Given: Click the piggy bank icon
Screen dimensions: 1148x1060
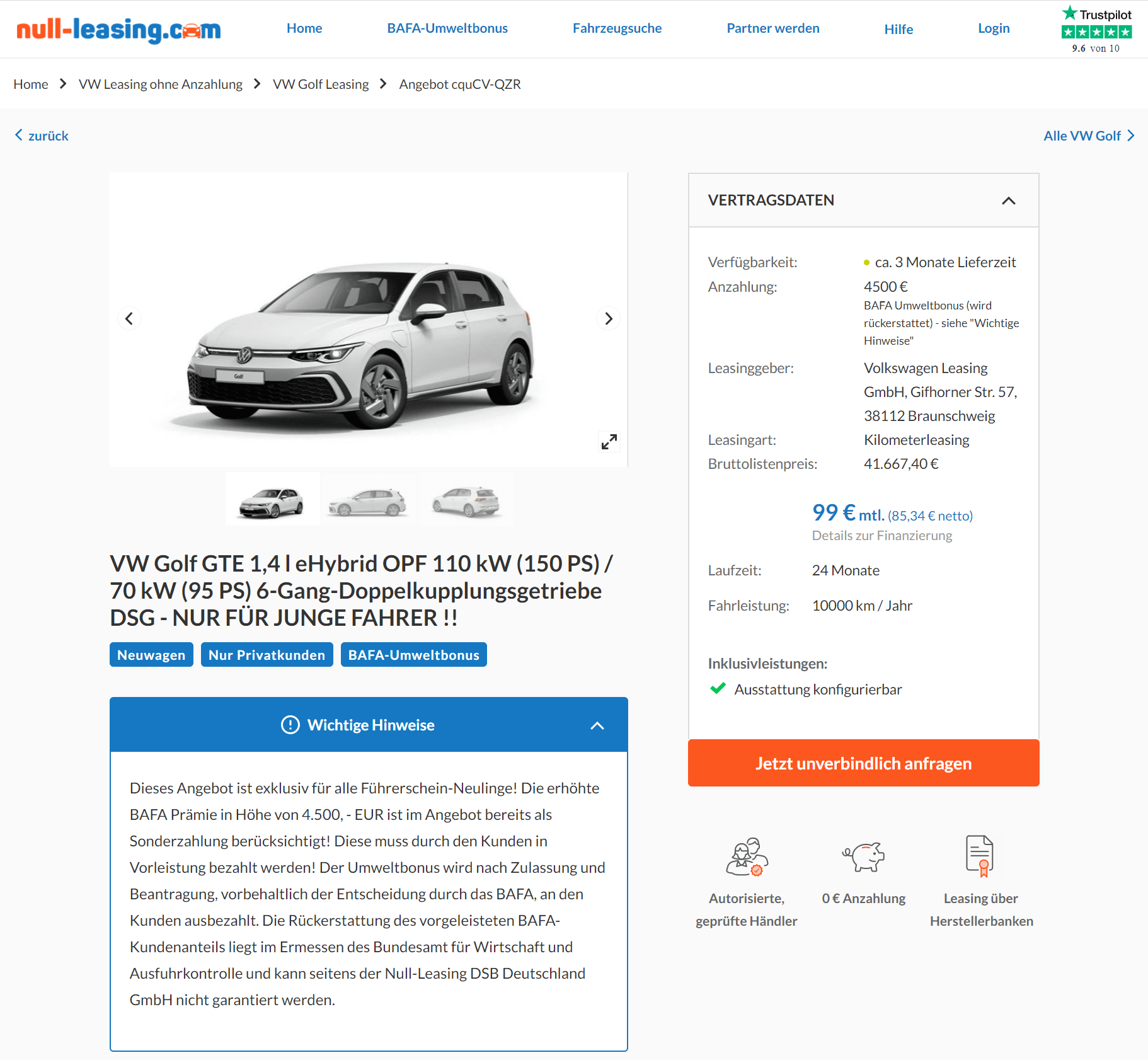Looking at the screenshot, I should pos(864,856).
